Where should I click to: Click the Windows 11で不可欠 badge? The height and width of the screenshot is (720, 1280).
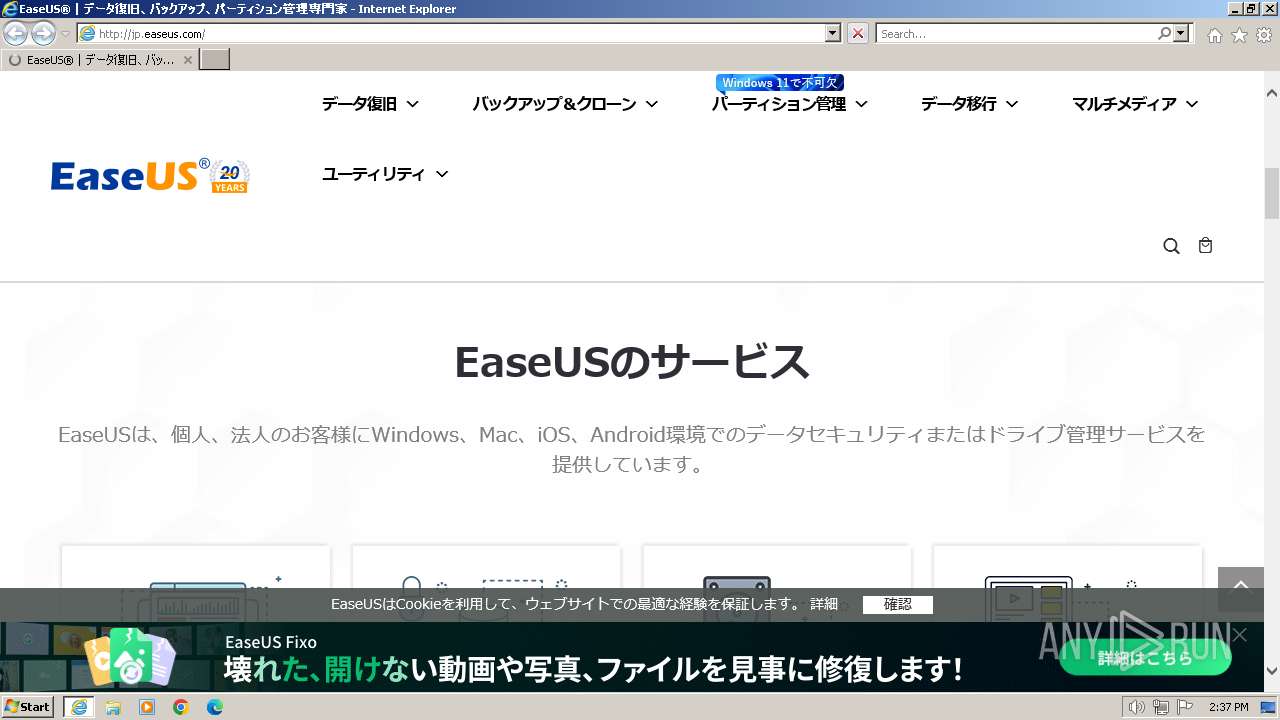[x=780, y=83]
